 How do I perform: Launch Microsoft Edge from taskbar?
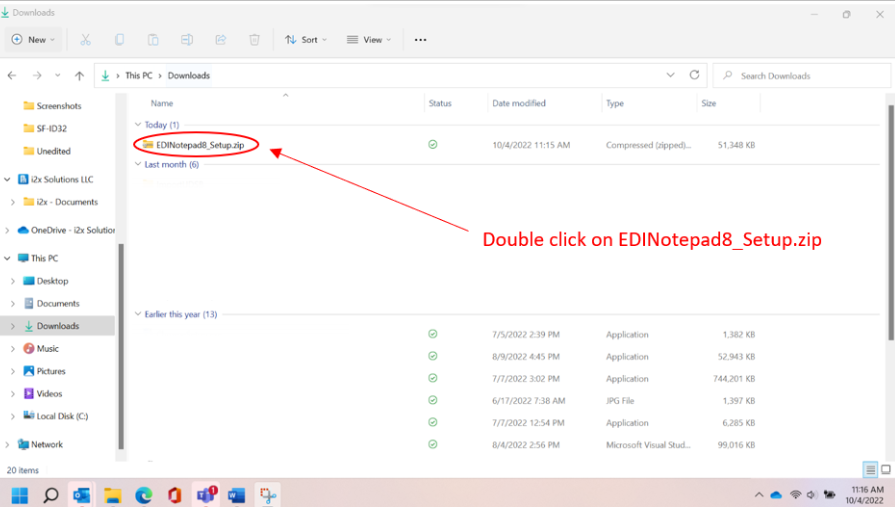144,495
